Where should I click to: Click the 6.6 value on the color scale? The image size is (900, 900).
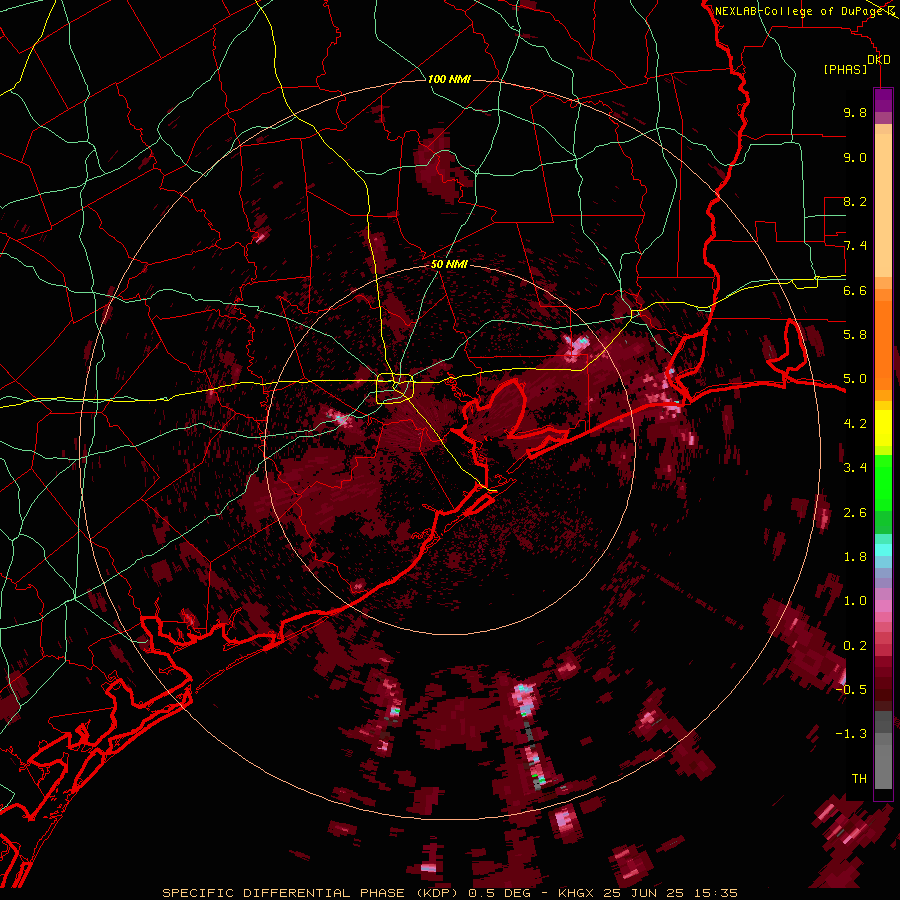click(855, 290)
